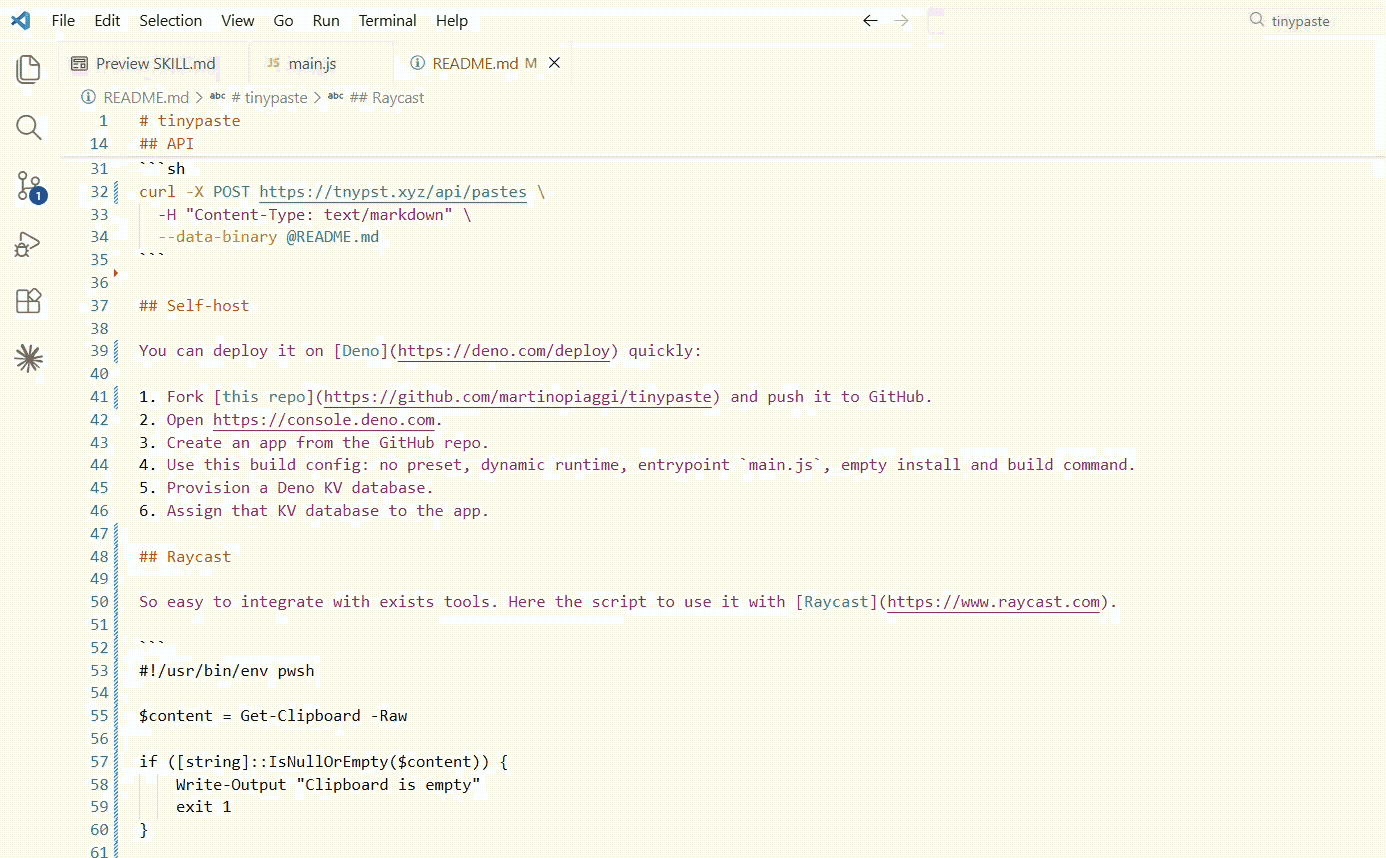Jump to sticky scroll line '# tinypaste'

pos(190,121)
